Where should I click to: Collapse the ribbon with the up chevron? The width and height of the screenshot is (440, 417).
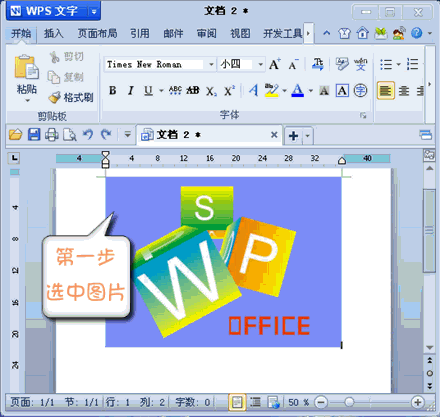[327, 33]
